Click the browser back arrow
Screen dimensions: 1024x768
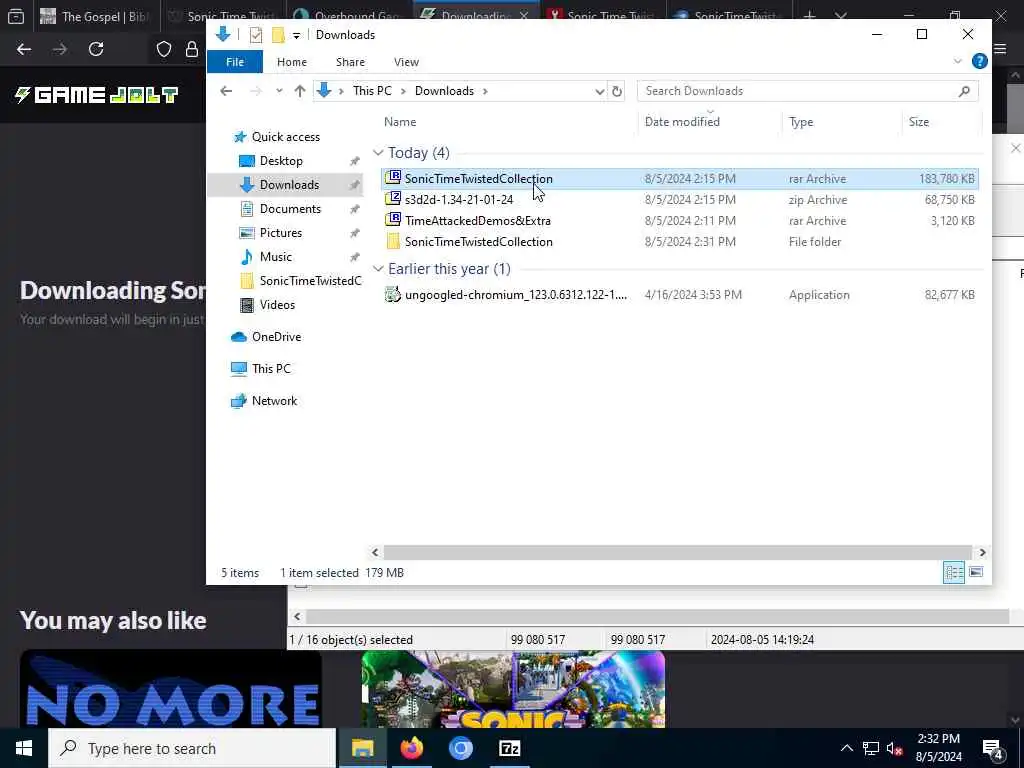tap(24, 49)
